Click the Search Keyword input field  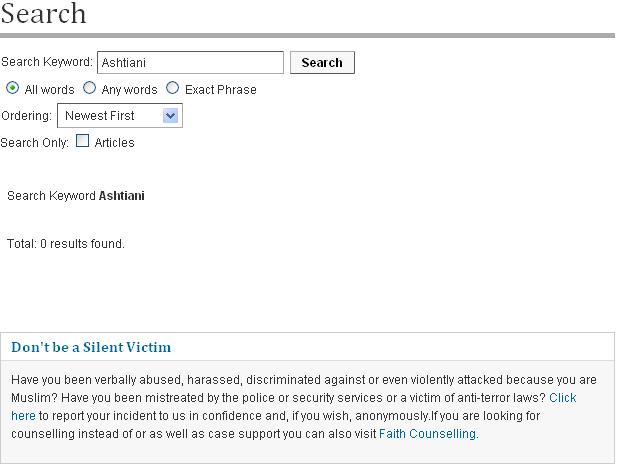click(190, 63)
